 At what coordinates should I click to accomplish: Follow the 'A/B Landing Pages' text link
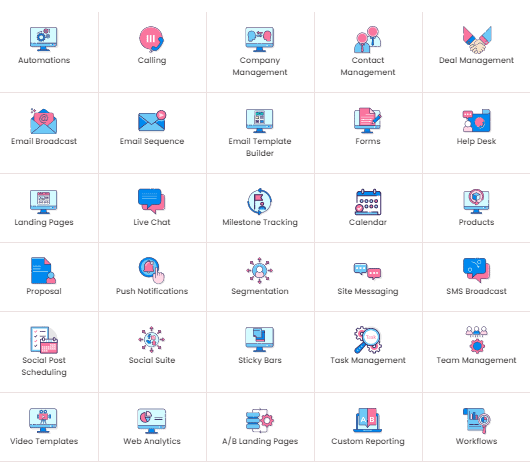click(260, 442)
